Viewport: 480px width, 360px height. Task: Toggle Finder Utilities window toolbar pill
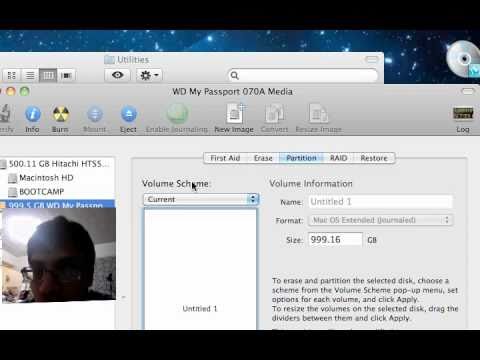[x=372, y=60]
